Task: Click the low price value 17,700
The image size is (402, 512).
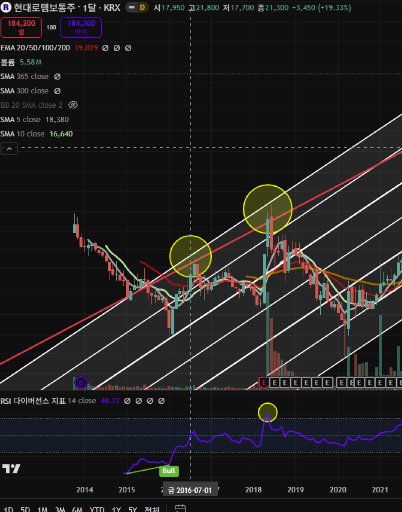Action: 242,7
